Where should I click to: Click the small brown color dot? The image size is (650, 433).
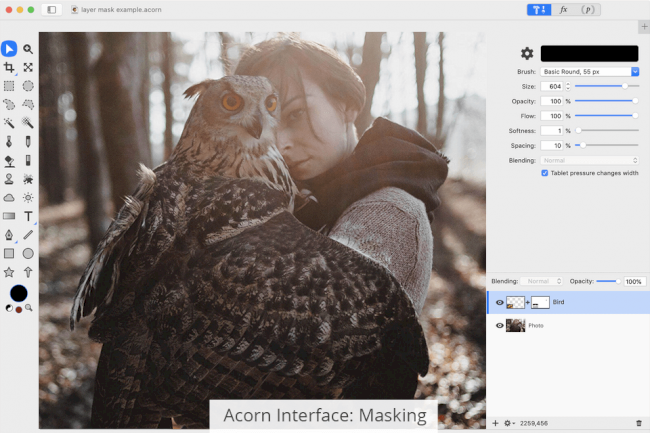tap(19, 309)
